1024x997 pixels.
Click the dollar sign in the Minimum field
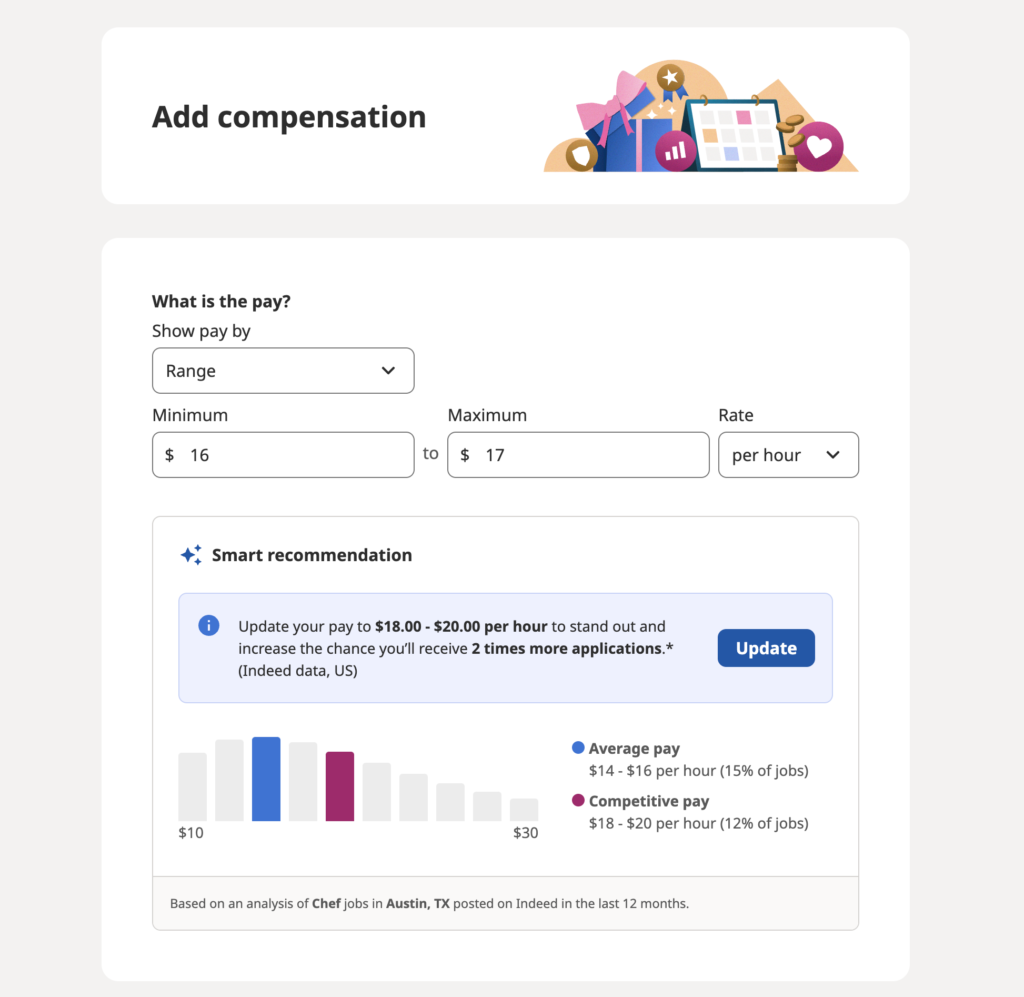170,455
